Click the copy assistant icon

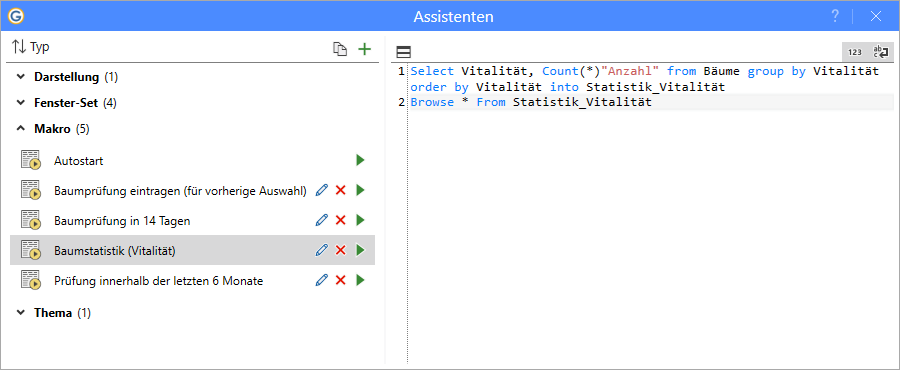(340, 49)
